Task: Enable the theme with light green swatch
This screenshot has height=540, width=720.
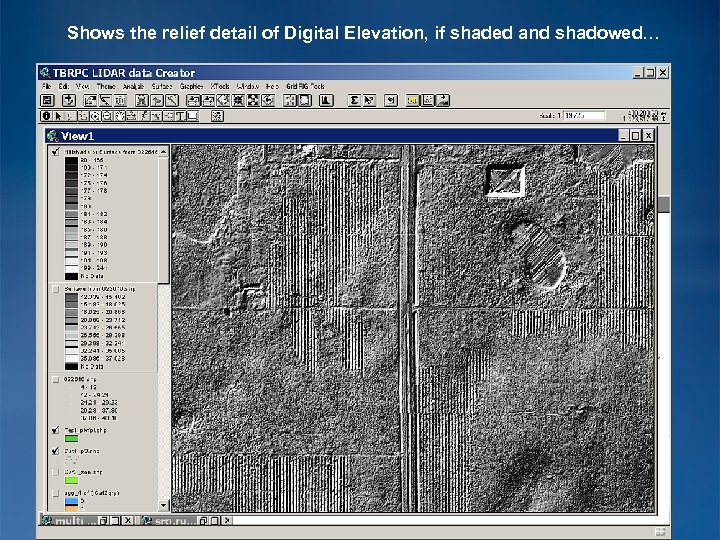Action: point(56,472)
